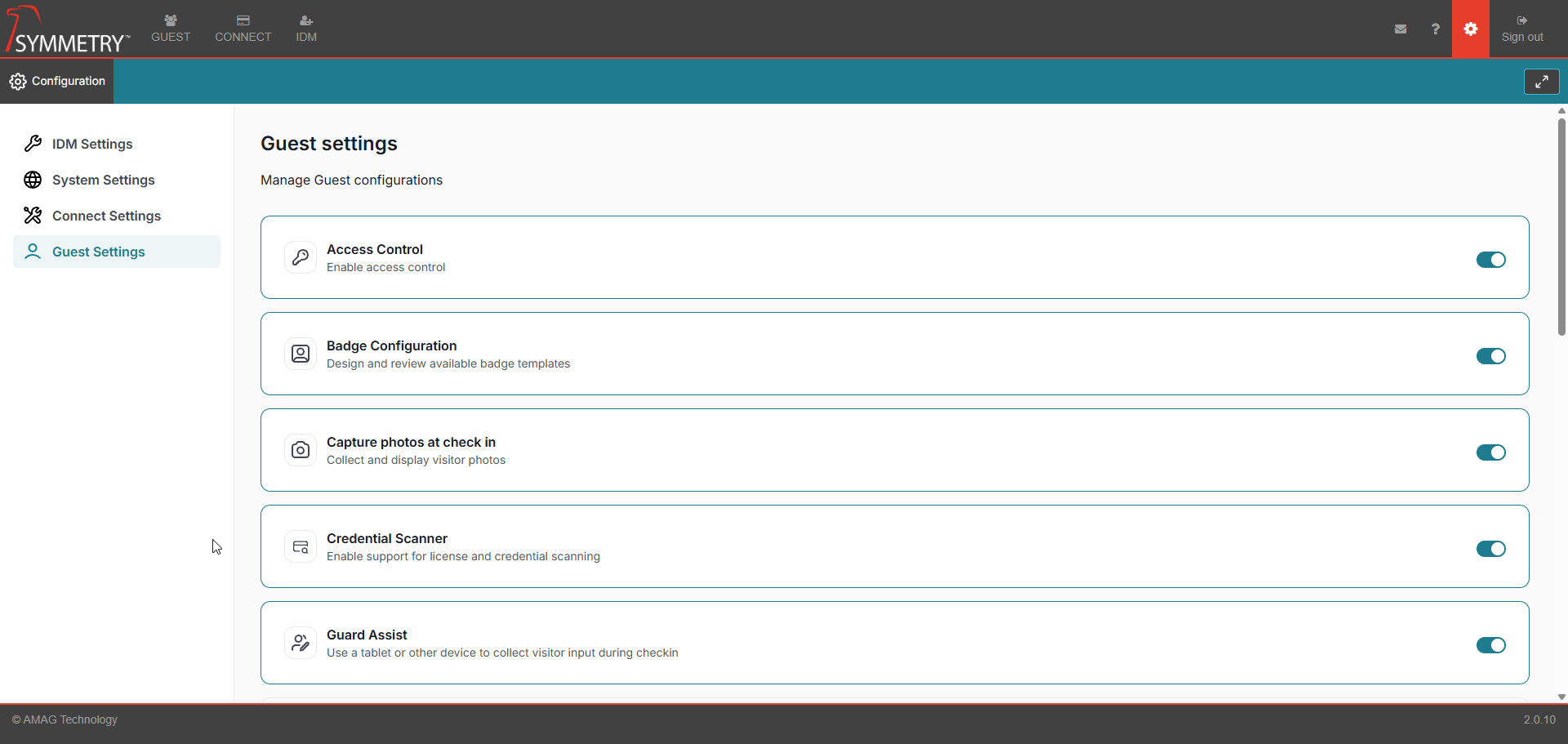Click the fullscreen expand arrows button
This screenshot has width=1568, height=744.
pyautogui.click(x=1541, y=82)
